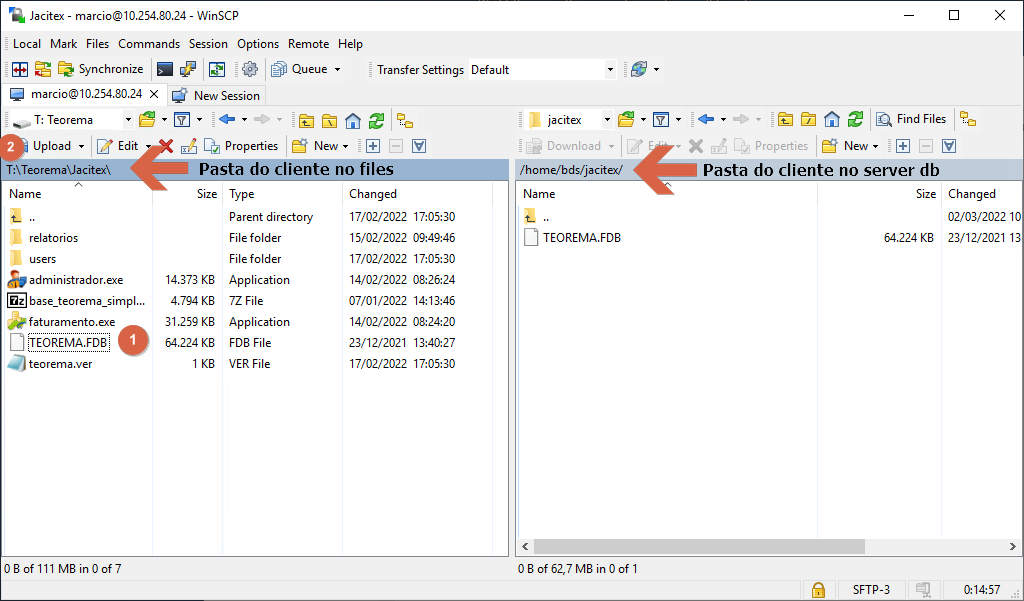The height and width of the screenshot is (601, 1024).
Task: Click remote Select Files plus icon
Action: pyautogui.click(x=903, y=146)
